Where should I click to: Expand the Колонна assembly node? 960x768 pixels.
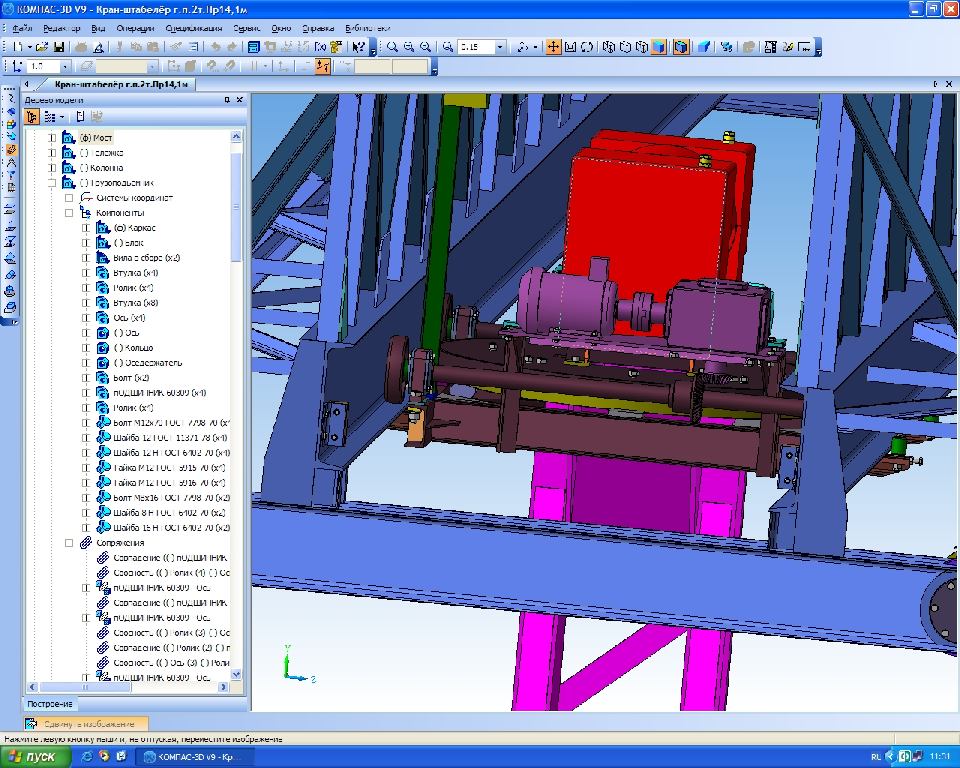point(54,168)
